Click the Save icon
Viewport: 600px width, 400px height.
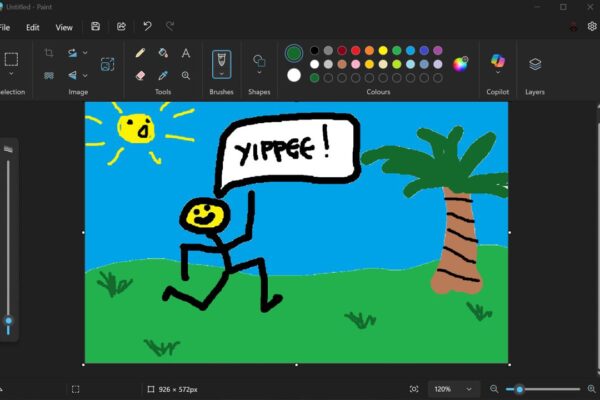pyautogui.click(x=95, y=27)
